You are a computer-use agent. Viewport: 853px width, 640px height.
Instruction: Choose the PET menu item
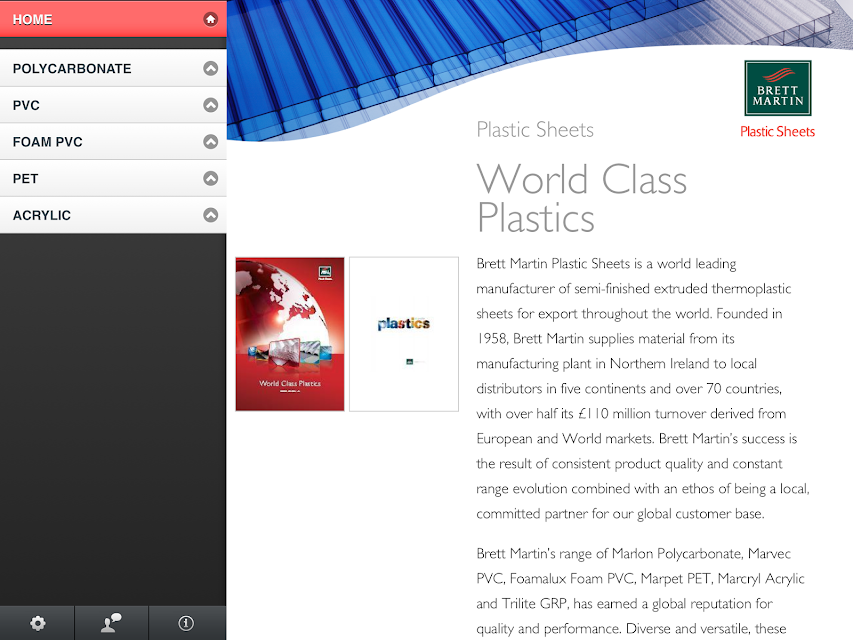coord(113,179)
